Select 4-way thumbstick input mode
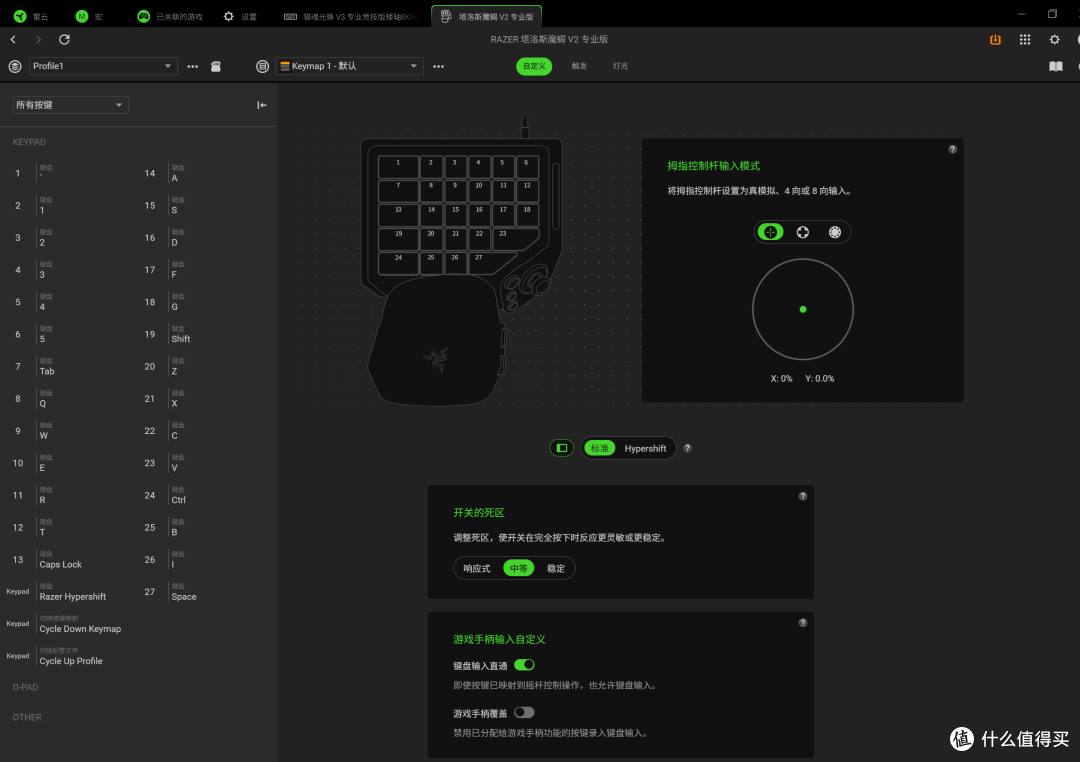 pos(802,232)
